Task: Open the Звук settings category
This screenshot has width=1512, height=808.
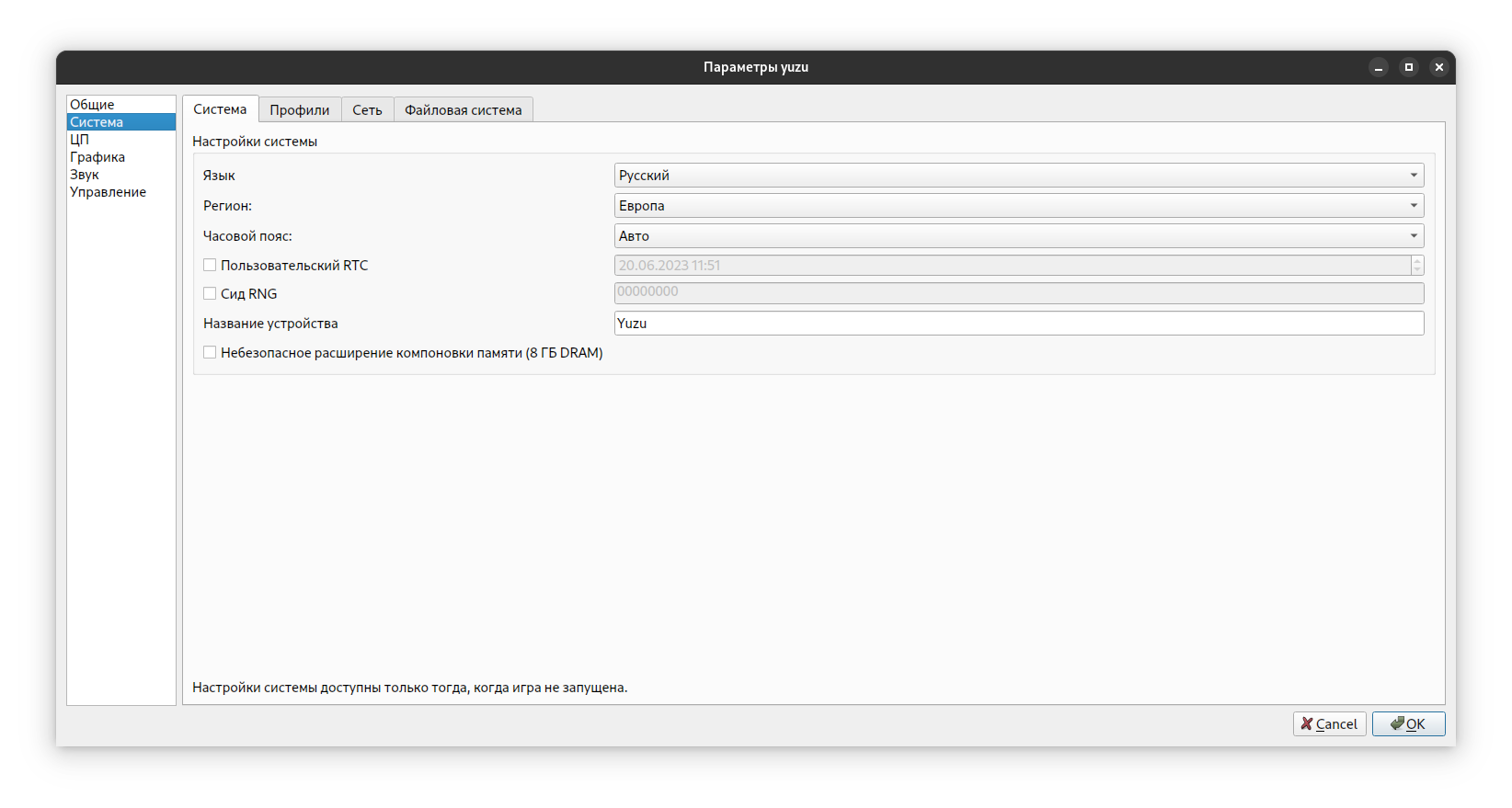Action: 120,175
